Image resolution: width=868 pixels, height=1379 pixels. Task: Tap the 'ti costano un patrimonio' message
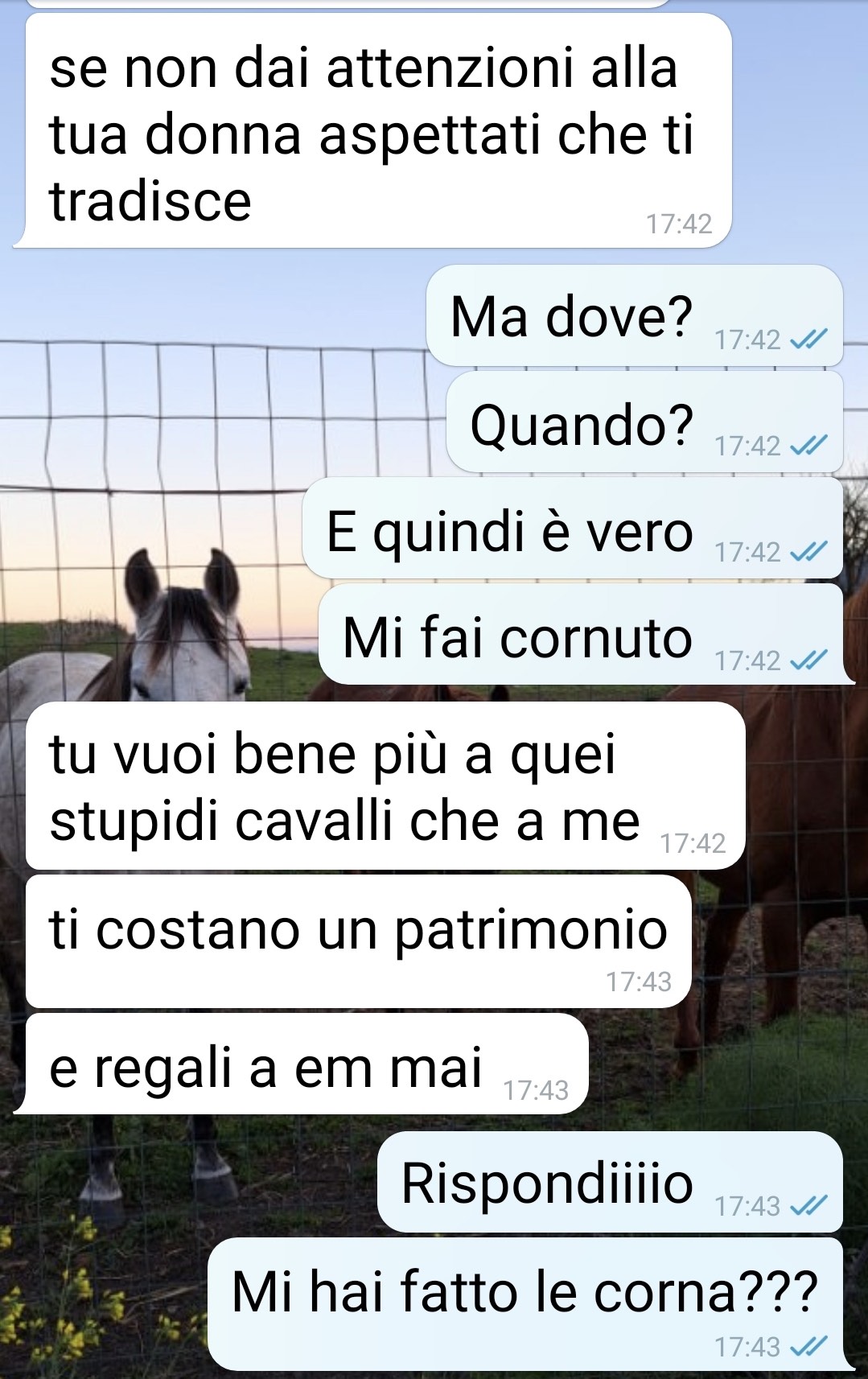[359, 941]
